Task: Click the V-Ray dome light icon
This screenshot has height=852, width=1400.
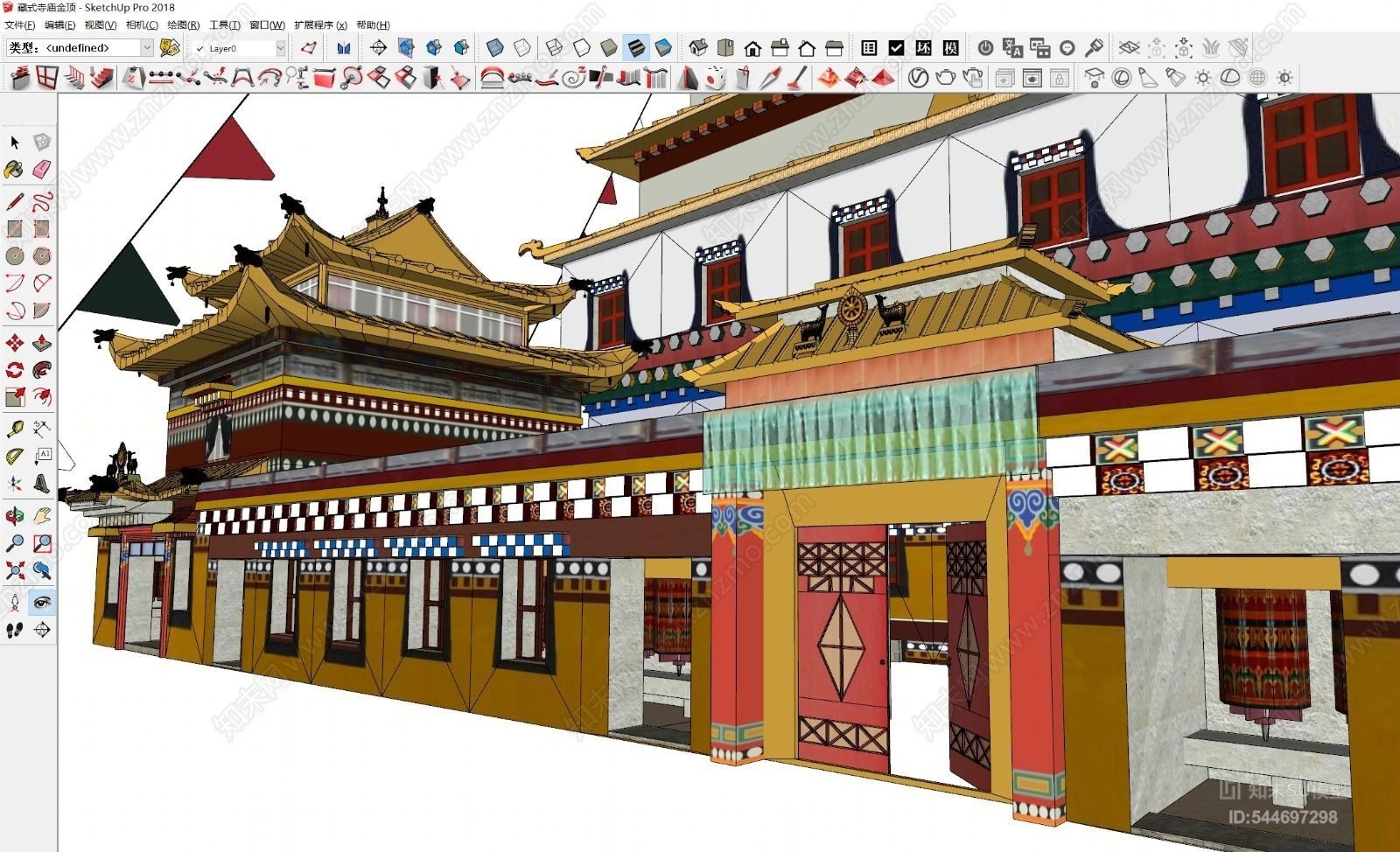Action: [x=1230, y=78]
